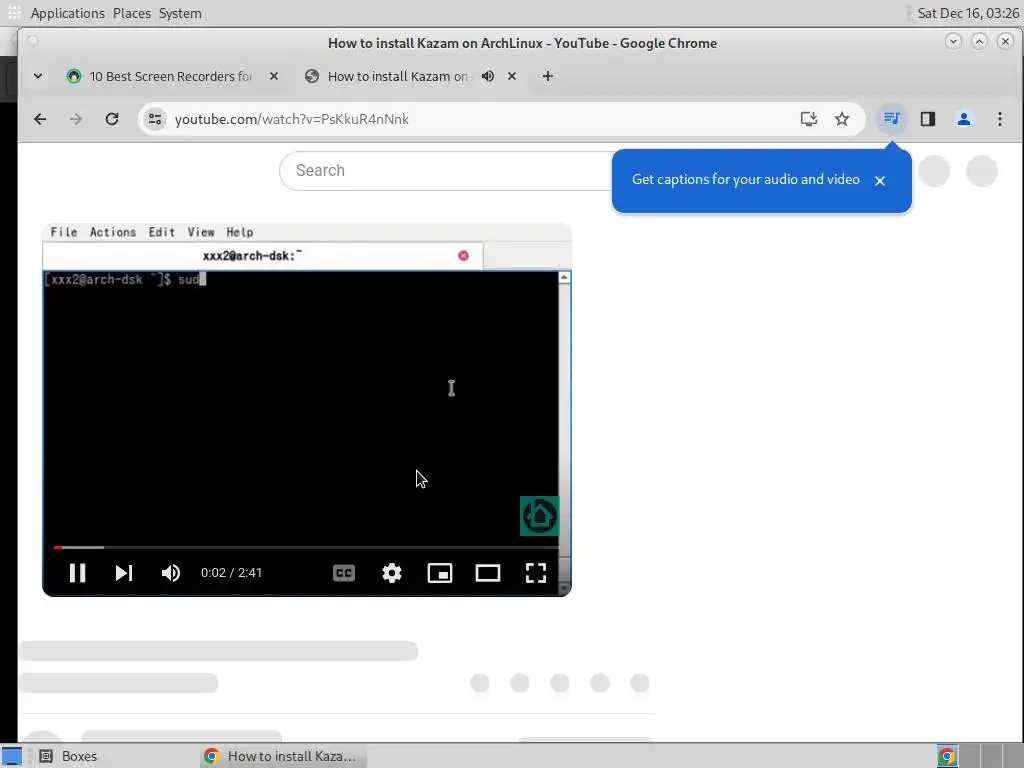Click the channel watermark logo in video
Image resolution: width=1024 pixels, height=768 pixels.
(x=539, y=516)
